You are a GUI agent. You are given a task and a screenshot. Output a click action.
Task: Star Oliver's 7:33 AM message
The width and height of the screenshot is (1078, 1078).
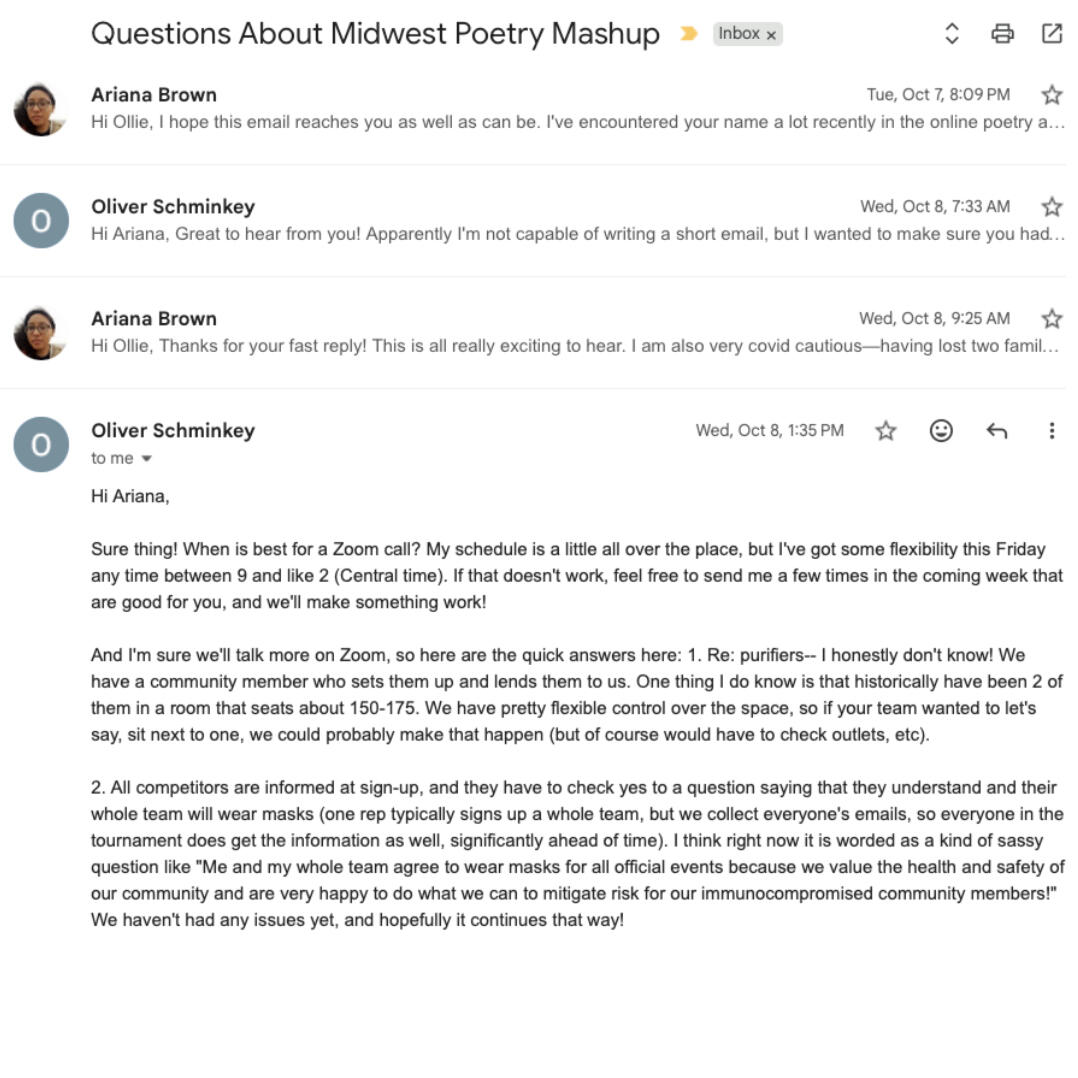coord(1052,207)
